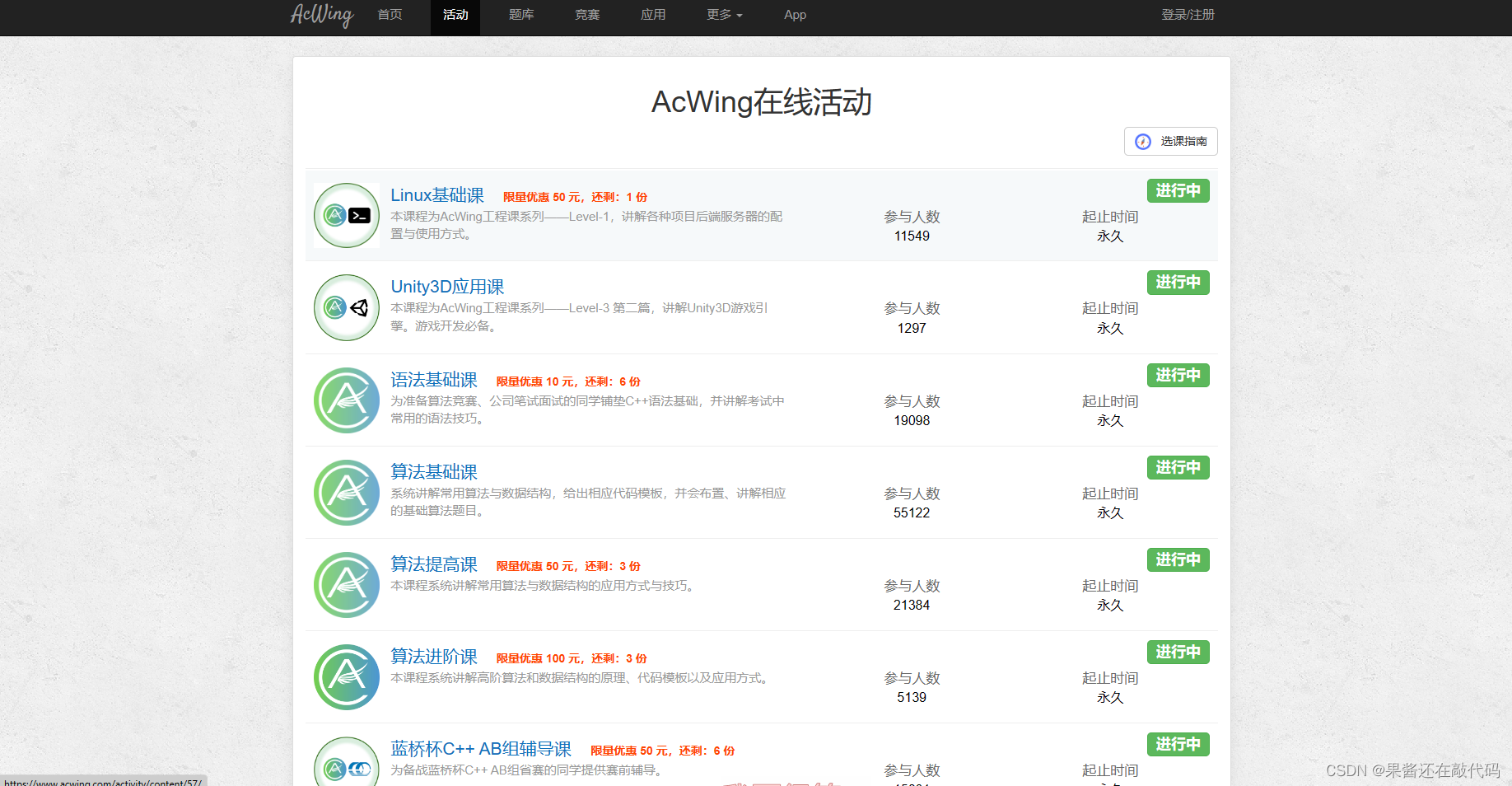This screenshot has width=1512, height=786.
Task: Open the 语法基础课 title link
Action: coord(434,380)
